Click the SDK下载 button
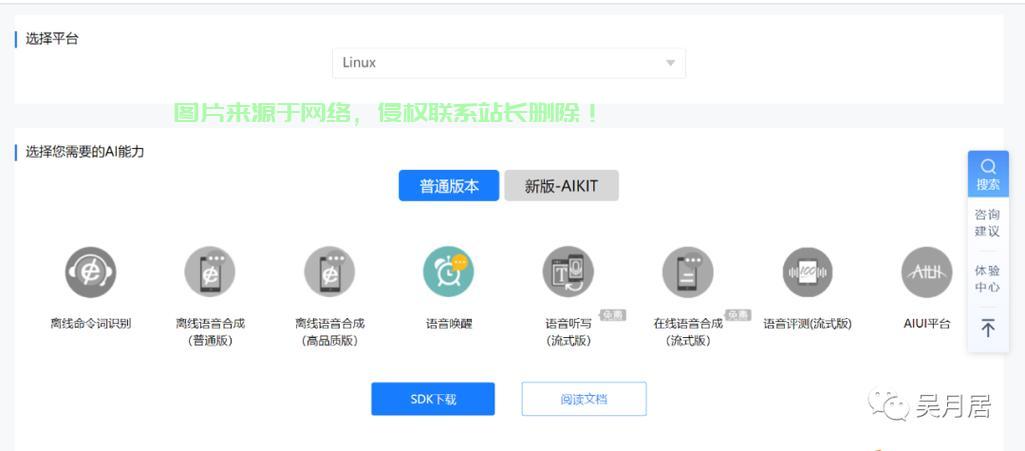 pyautogui.click(x=433, y=399)
